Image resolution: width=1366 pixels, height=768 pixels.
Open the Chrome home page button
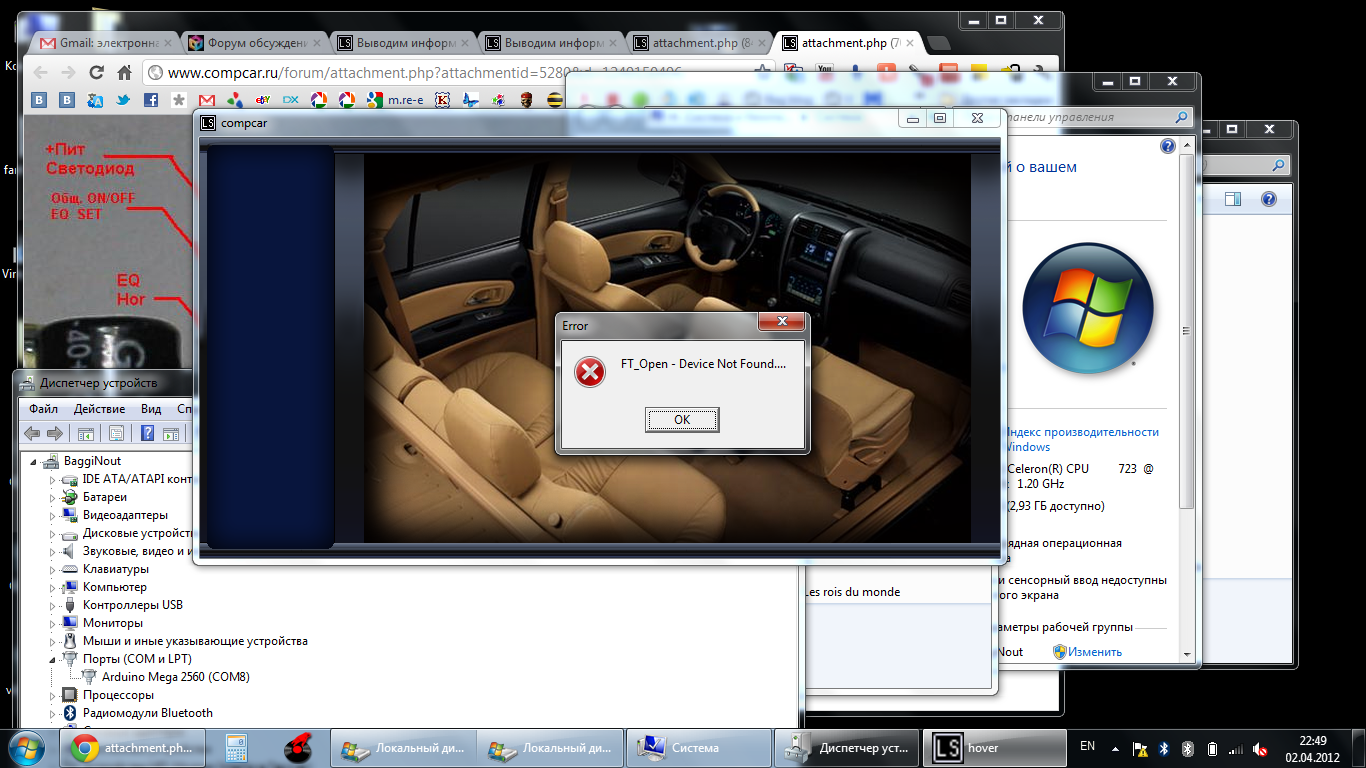coord(125,73)
